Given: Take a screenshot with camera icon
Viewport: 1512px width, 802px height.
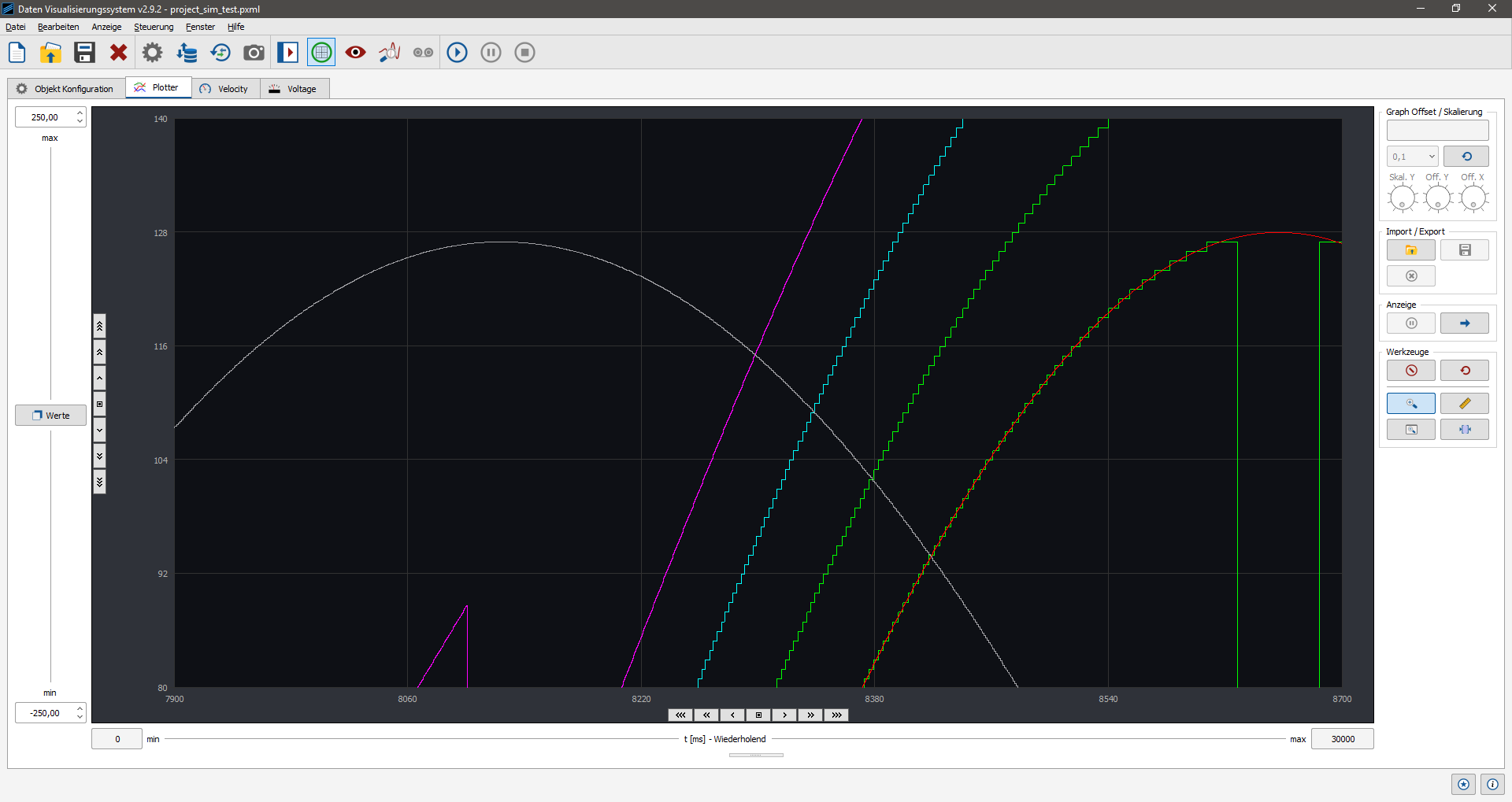Looking at the screenshot, I should pyautogui.click(x=254, y=53).
